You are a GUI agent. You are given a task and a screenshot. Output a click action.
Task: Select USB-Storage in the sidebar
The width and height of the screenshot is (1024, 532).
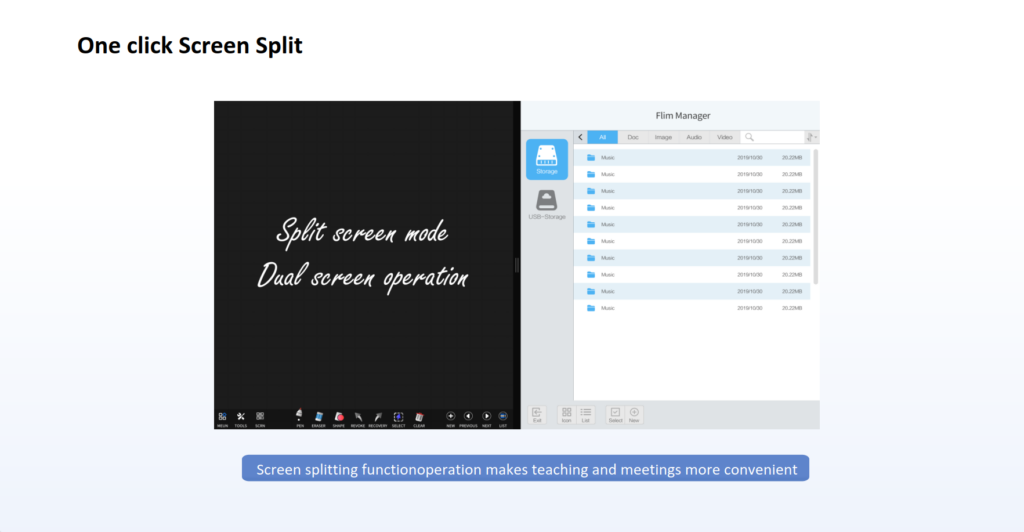tap(547, 203)
